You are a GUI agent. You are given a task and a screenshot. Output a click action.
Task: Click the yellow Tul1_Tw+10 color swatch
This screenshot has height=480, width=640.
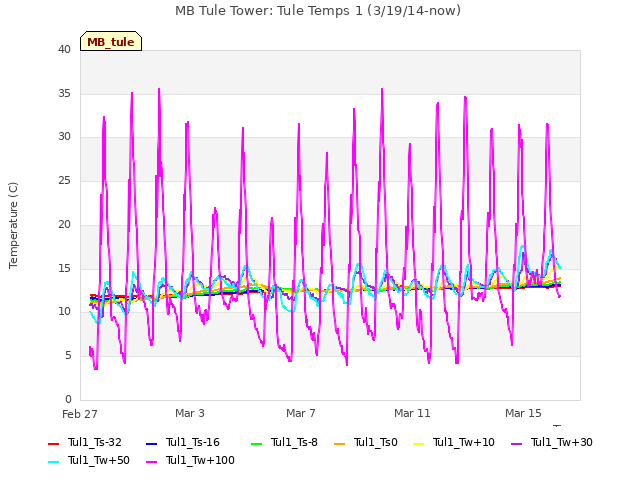tap(419, 444)
